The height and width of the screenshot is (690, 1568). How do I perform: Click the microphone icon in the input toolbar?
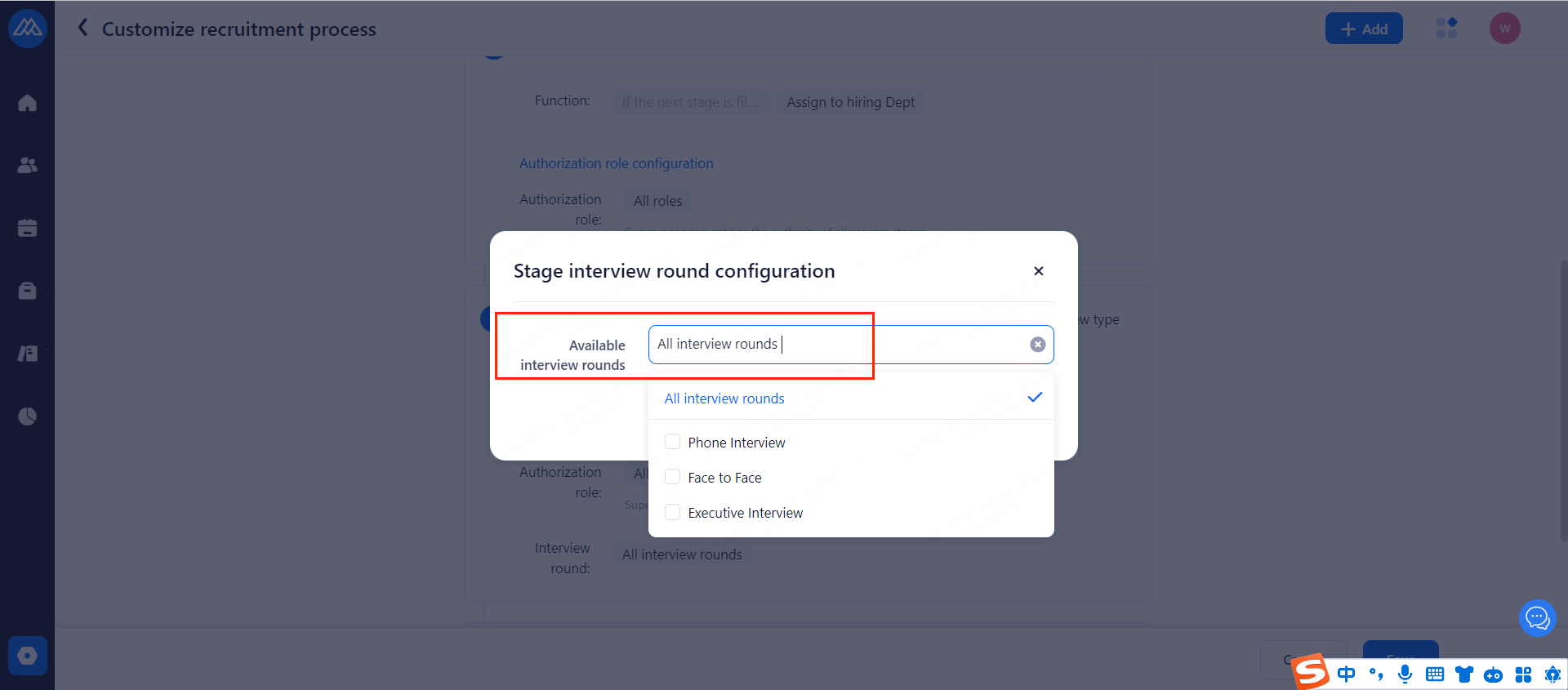coord(1405,674)
